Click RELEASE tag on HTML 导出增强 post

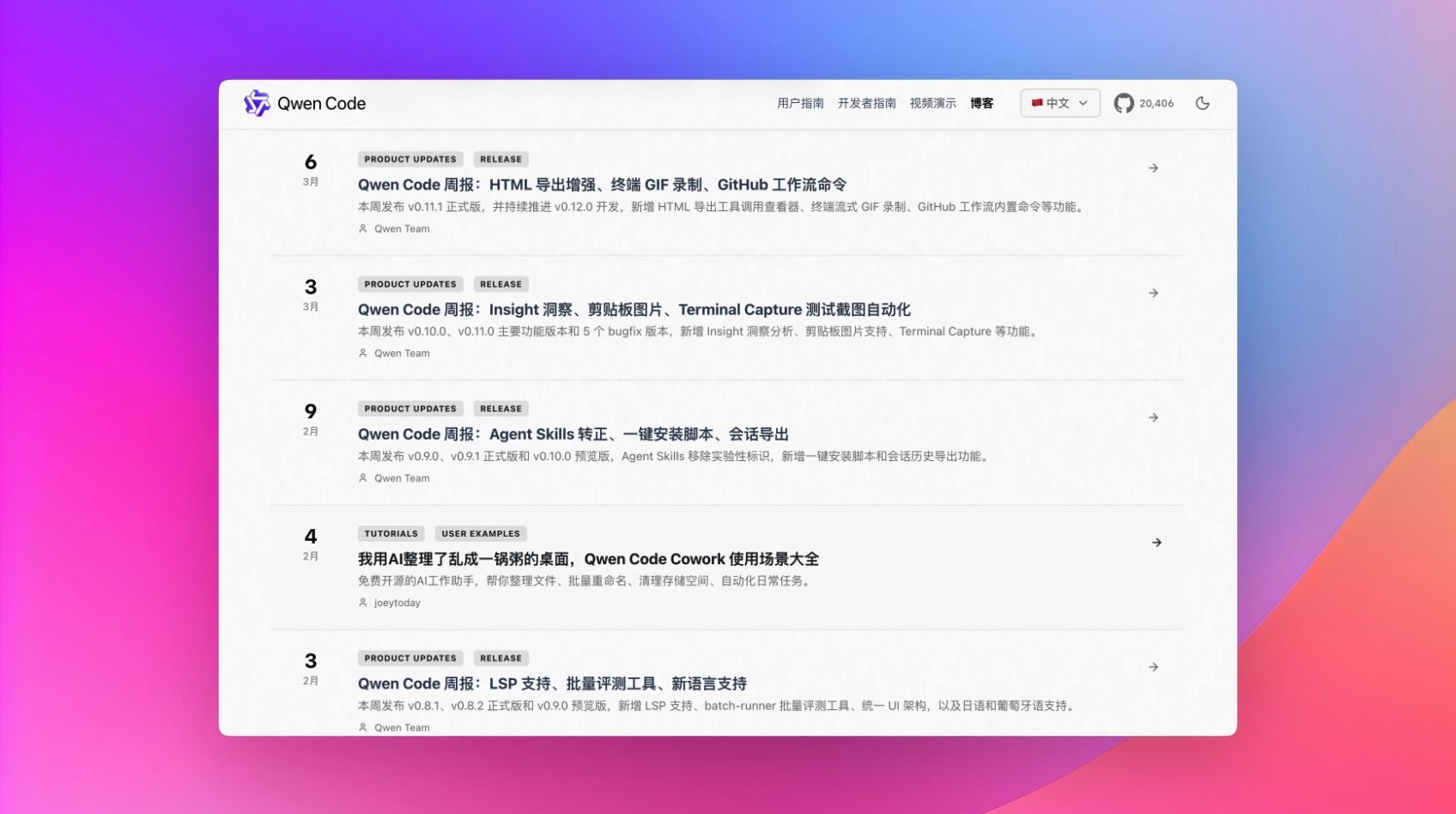coord(501,159)
